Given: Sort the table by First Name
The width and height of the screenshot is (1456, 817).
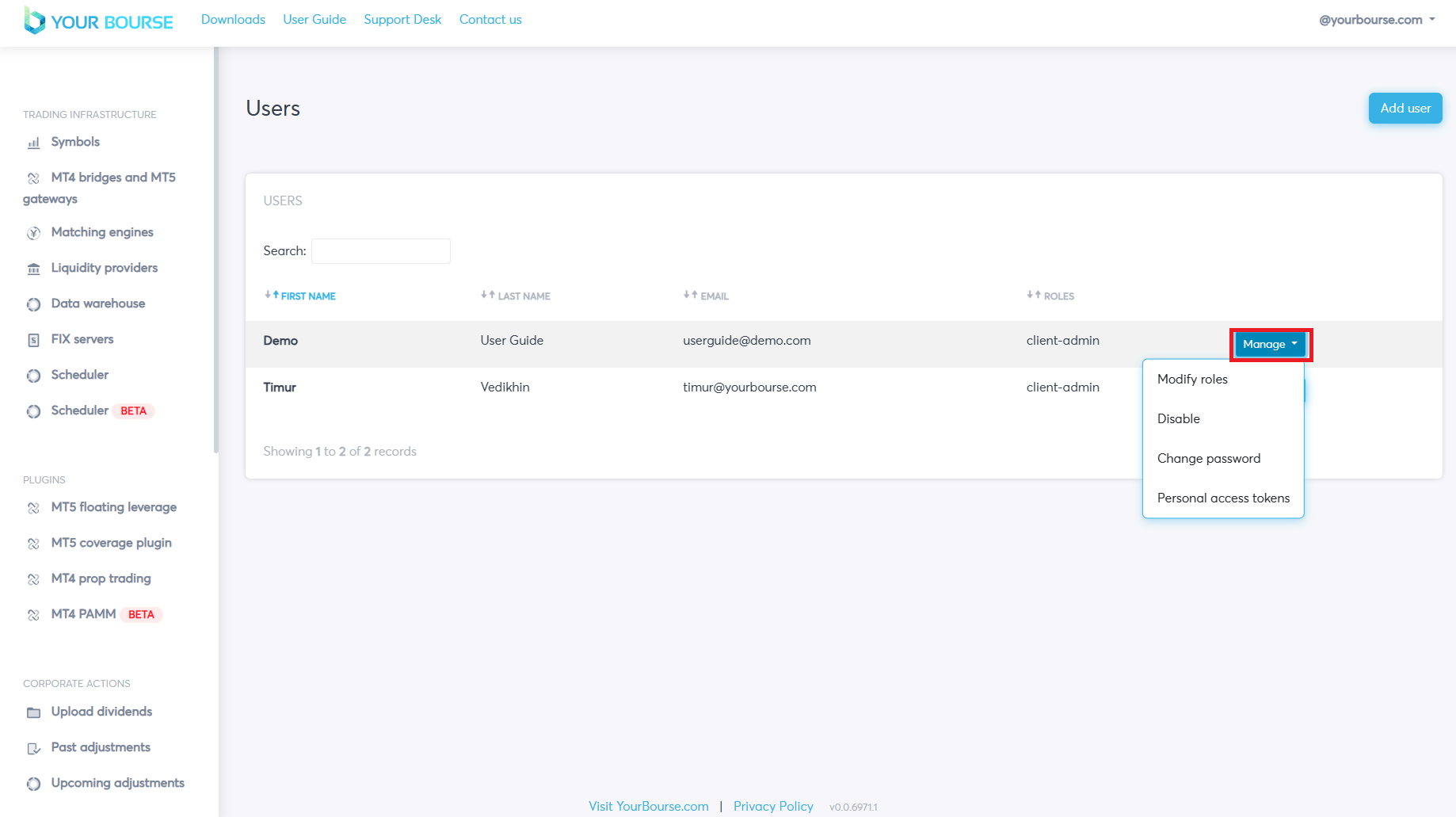Looking at the screenshot, I should tap(299, 296).
